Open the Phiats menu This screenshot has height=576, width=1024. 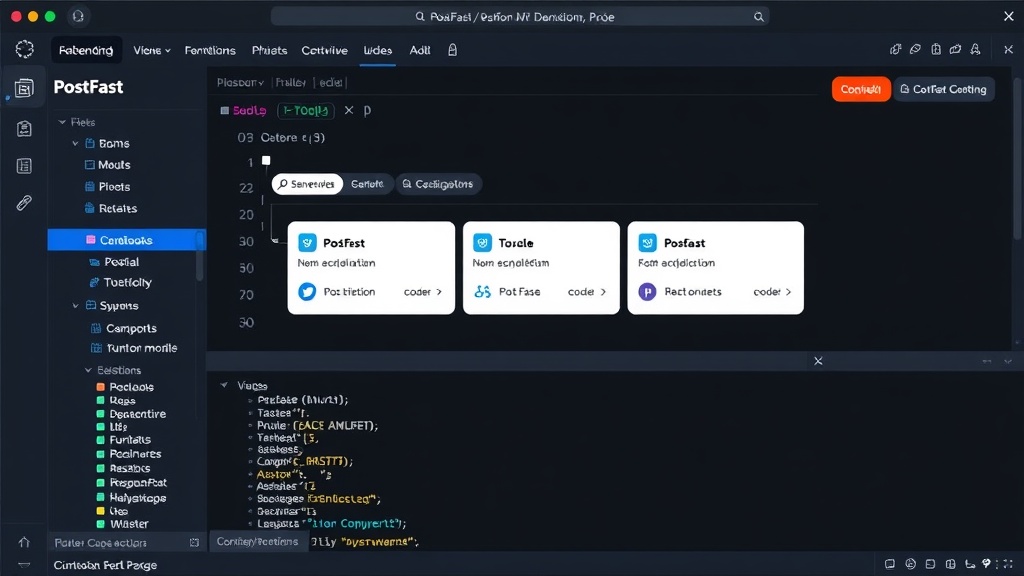pyautogui.click(x=269, y=50)
